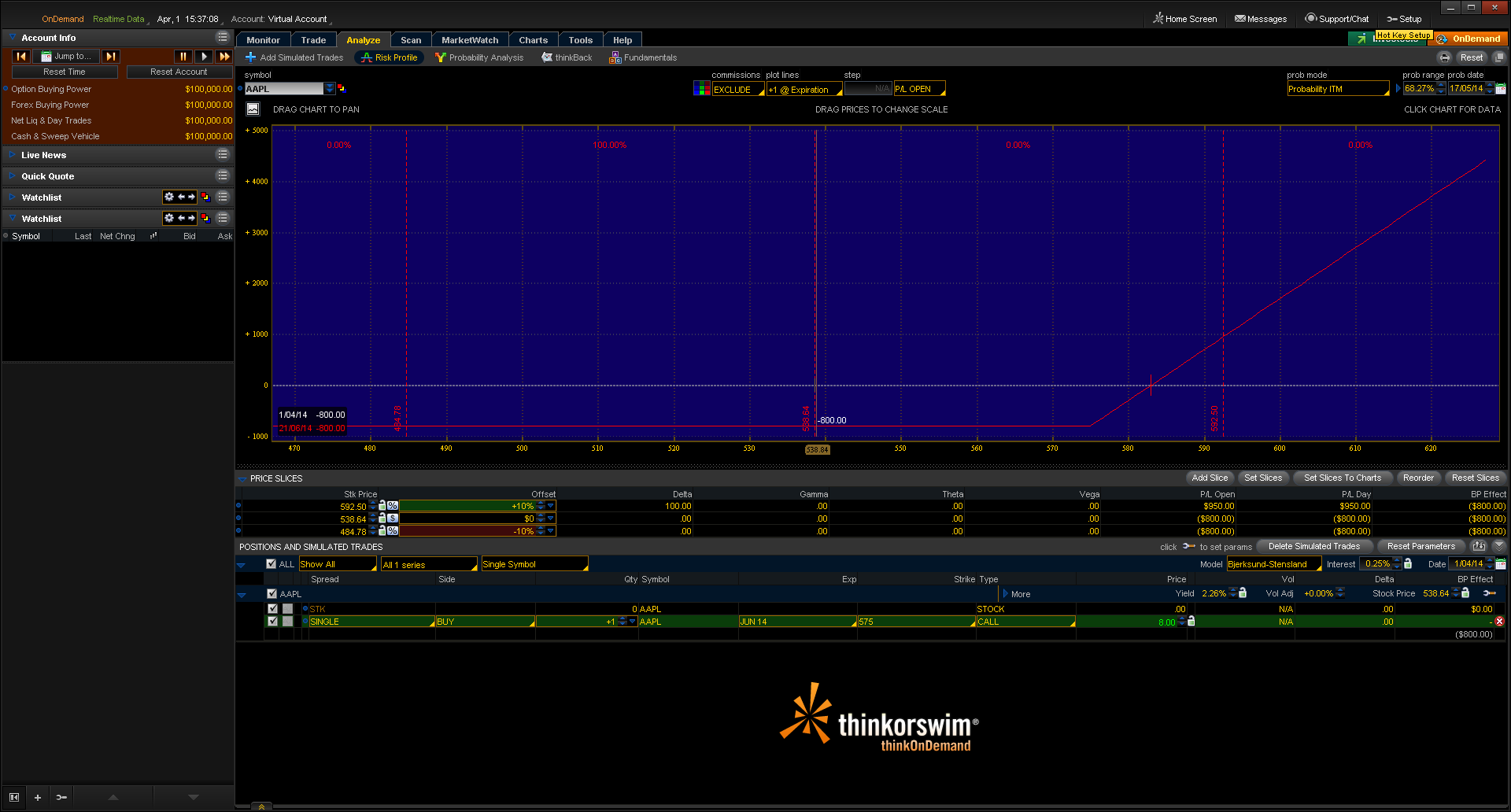Open Support/Chat

pyautogui.click(x=1336, y=19)
